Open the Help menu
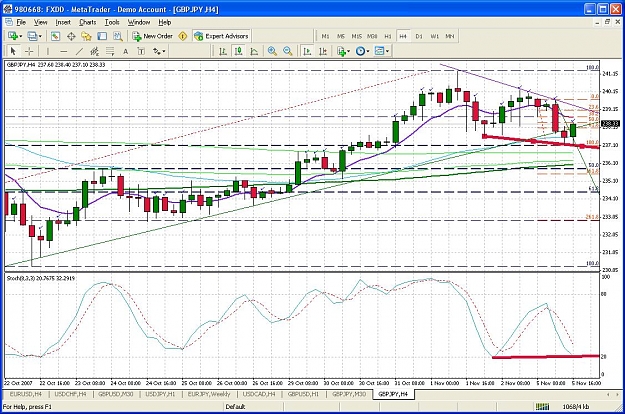The image size is (625, 414). [x=165, y=22]
